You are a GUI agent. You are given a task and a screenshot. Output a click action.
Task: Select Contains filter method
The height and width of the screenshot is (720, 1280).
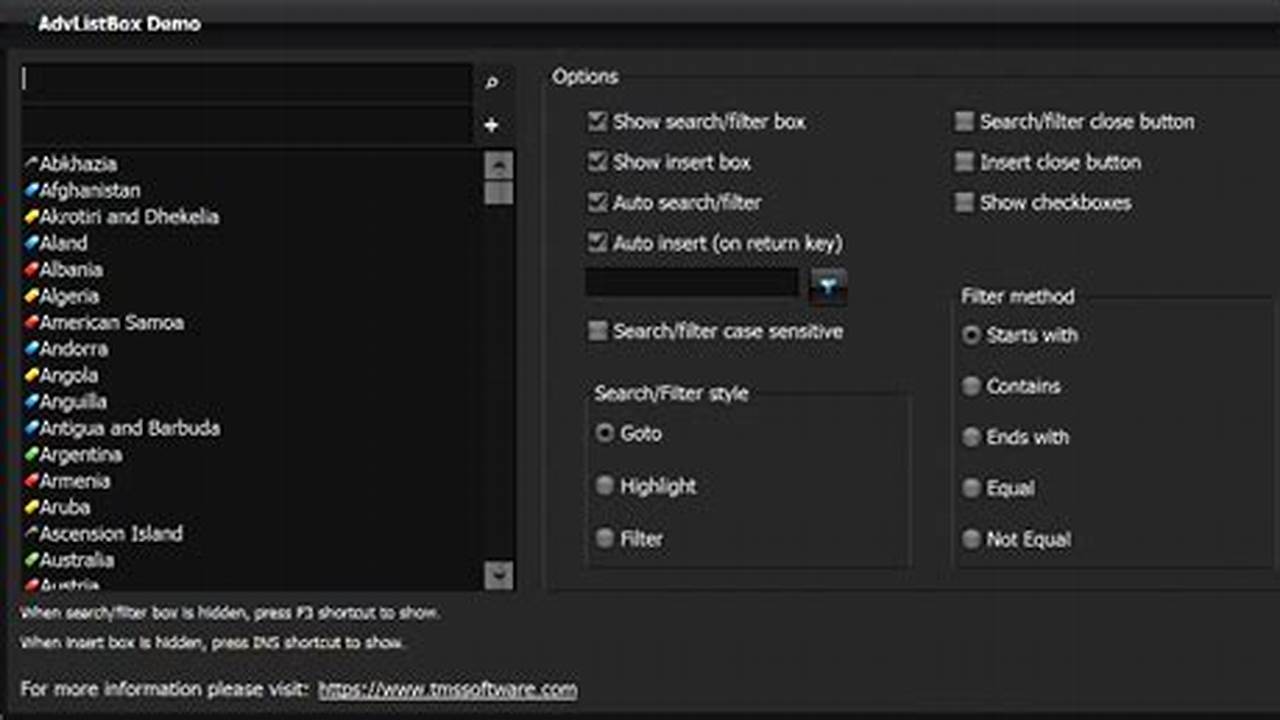coord(971,386)
